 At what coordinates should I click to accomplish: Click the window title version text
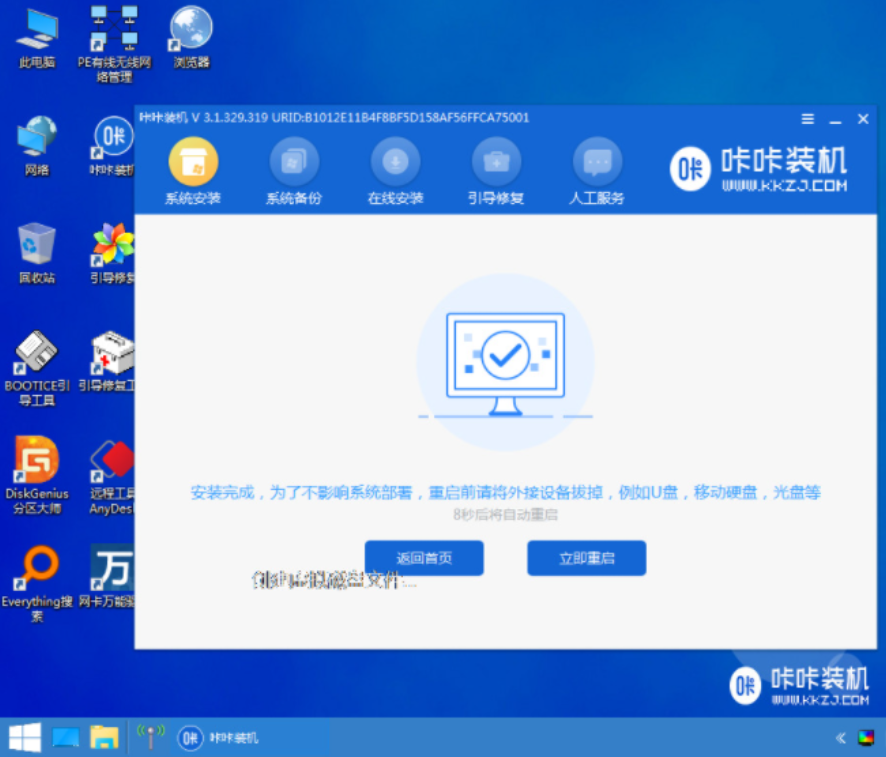[335, 118]
